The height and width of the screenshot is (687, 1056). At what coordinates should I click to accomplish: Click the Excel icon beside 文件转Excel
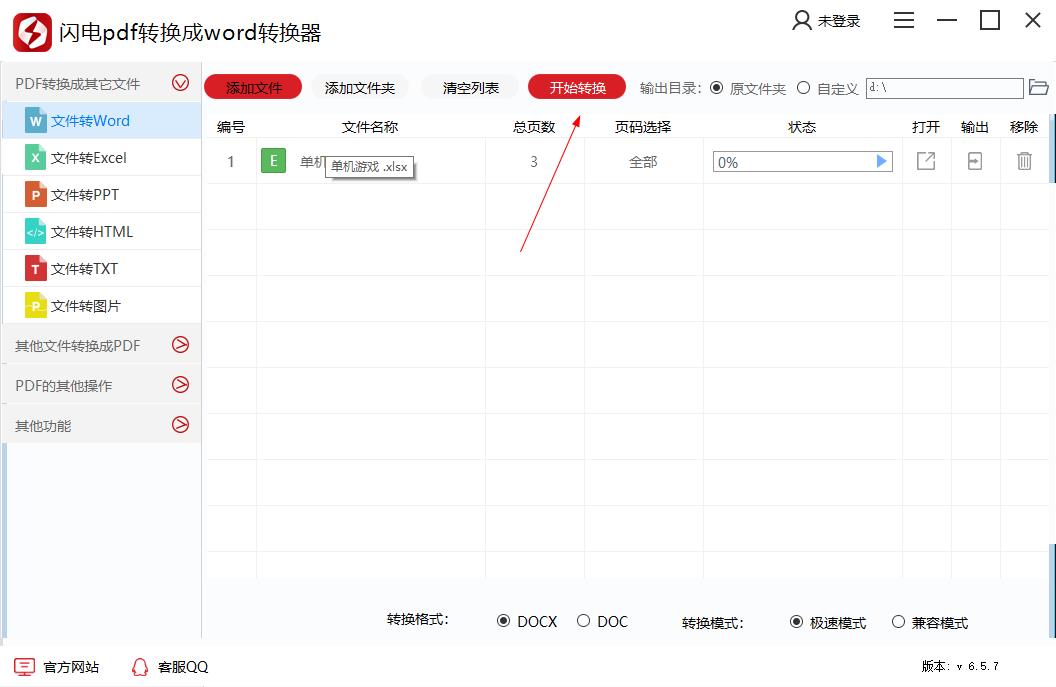[x=35, y=158]
